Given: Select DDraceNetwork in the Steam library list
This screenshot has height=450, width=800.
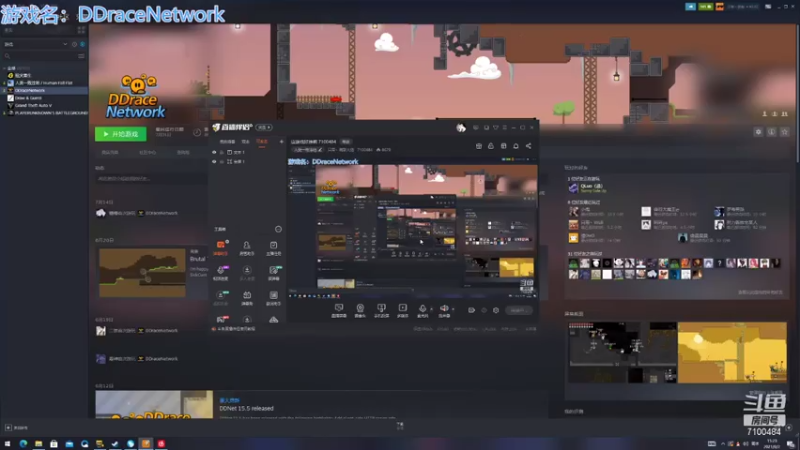Looking at the screenshot, I should click(x=44, y=90).
